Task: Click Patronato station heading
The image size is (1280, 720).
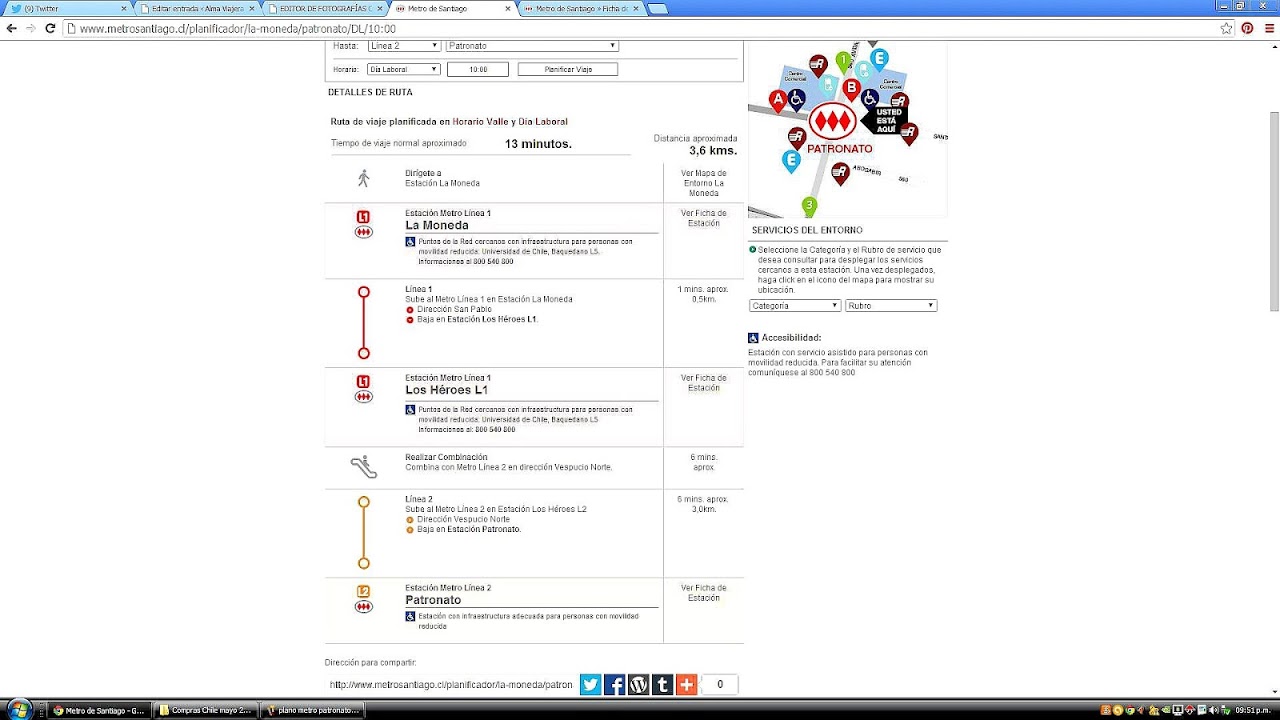Action: (433, 600)
